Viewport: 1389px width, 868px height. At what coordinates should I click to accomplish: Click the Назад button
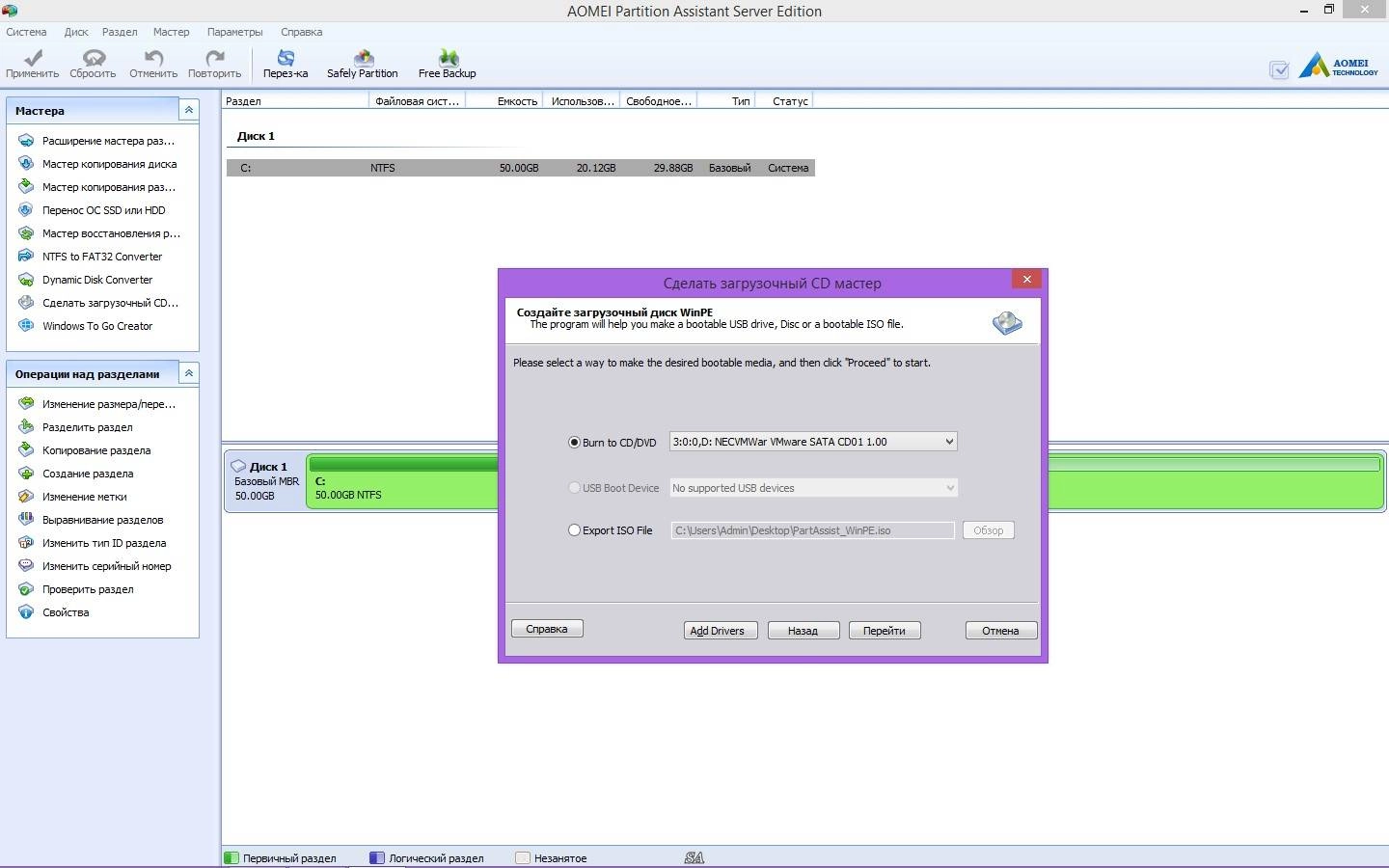pyautogui.click(x=803, y=631)
